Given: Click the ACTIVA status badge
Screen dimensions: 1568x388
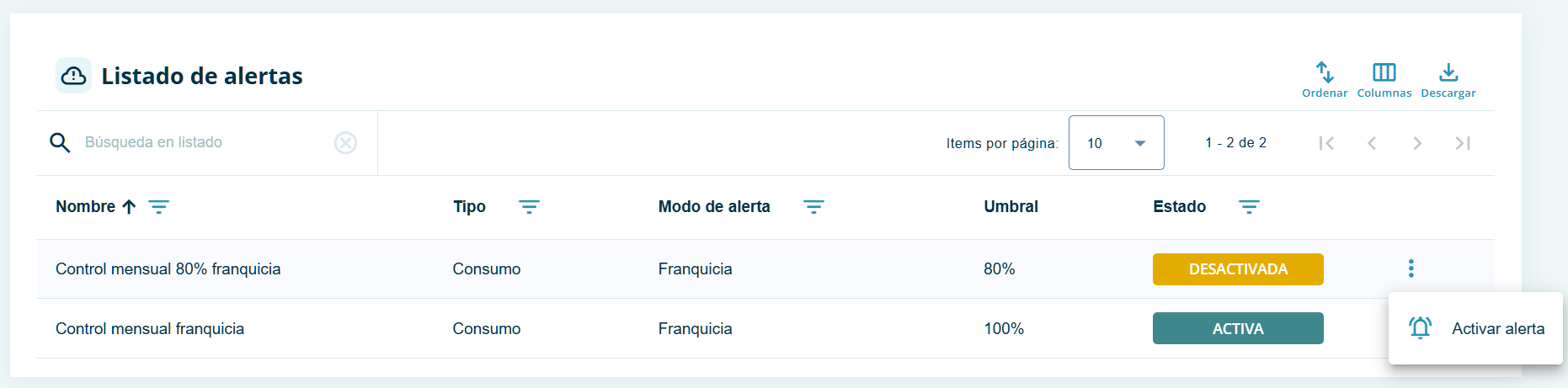Looking at the screenshot, I should click(1238, 328).
